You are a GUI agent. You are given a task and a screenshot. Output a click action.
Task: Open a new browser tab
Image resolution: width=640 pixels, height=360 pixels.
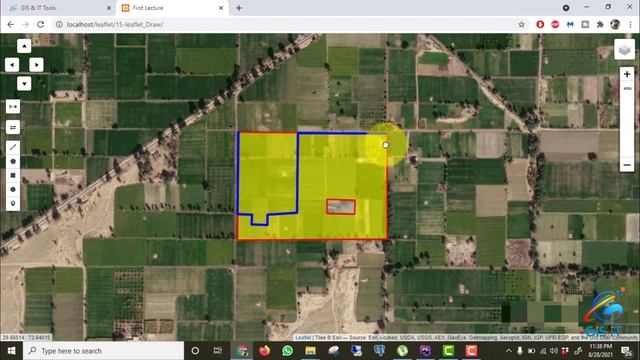click(x=239, y=8)
